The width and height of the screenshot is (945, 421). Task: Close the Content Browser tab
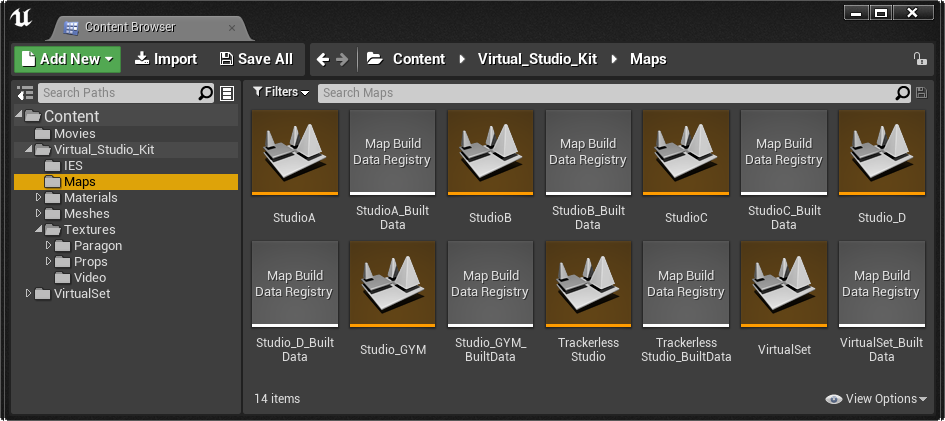point(232,28)
